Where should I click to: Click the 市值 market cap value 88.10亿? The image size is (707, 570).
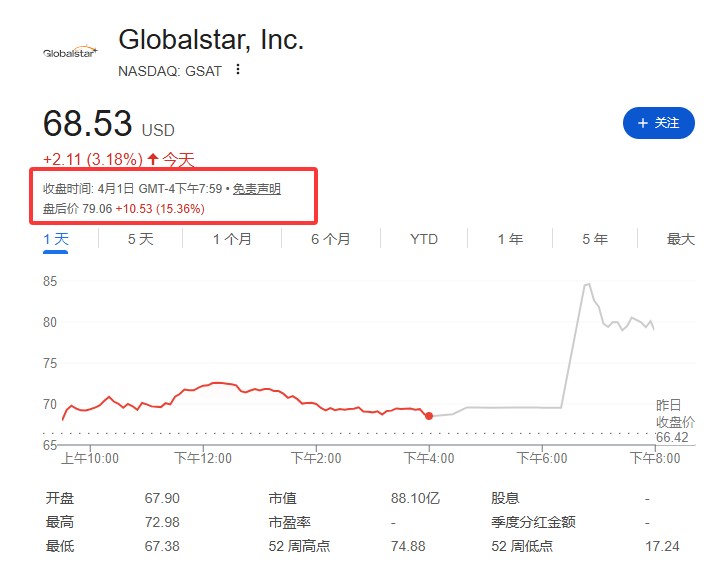click(415, 497)
